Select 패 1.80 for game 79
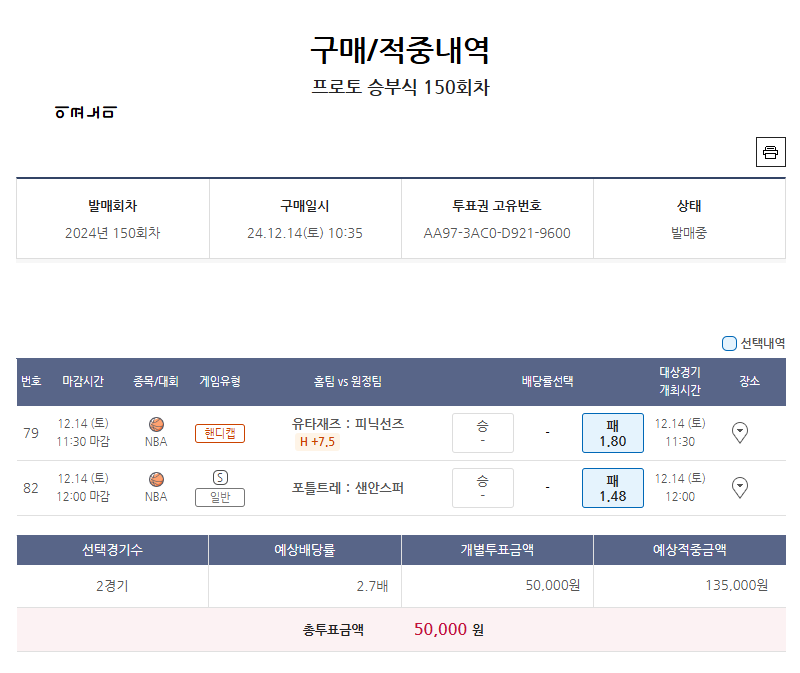The image size is (800, 673). point(612,432)
